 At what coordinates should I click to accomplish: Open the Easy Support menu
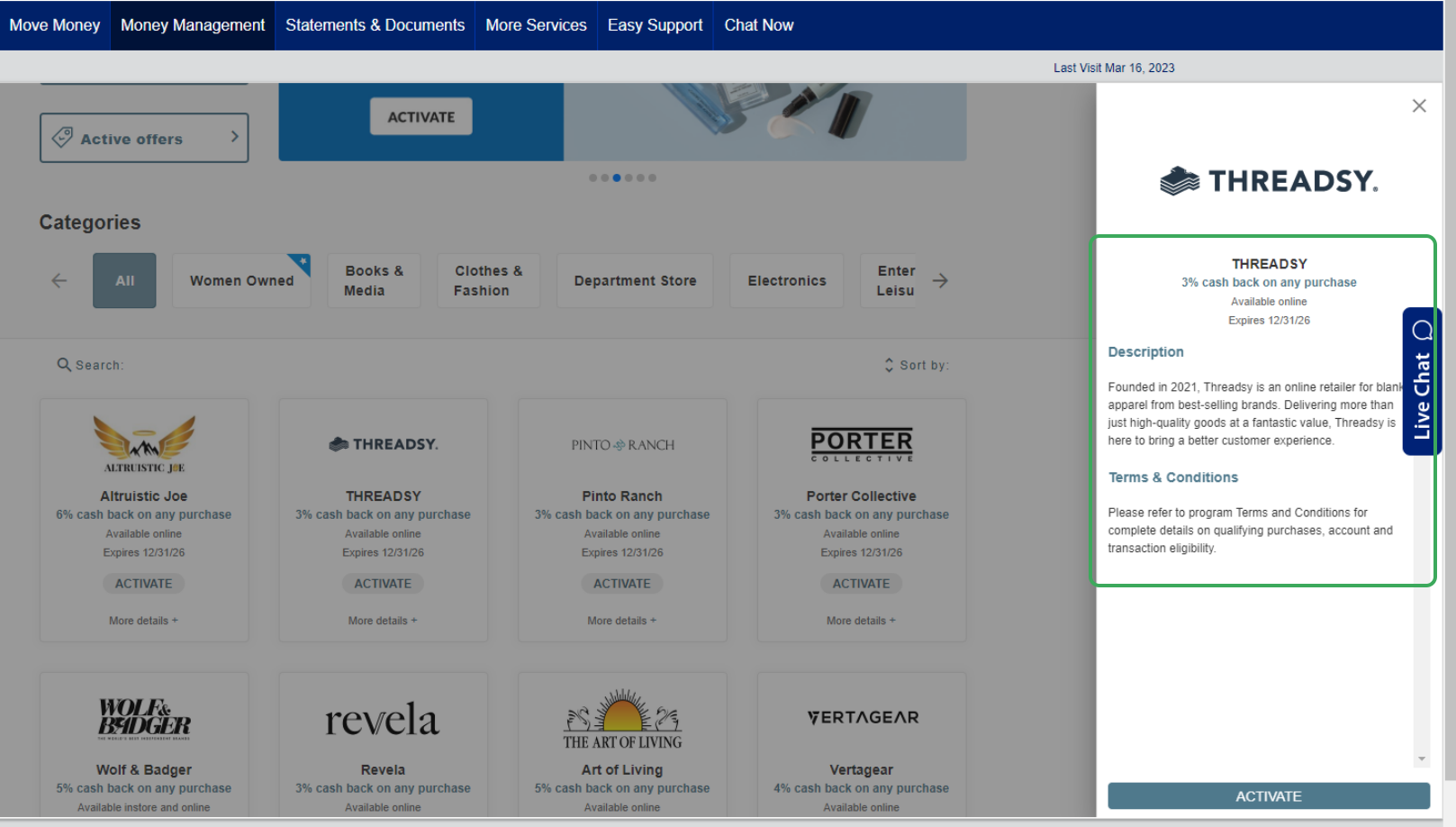tap(655, 25)
